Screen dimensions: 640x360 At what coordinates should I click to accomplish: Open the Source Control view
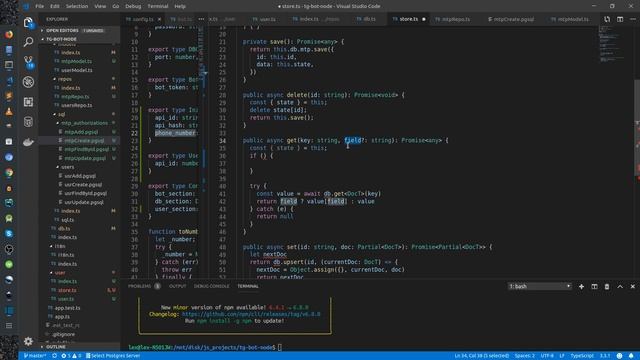point(28,62)
